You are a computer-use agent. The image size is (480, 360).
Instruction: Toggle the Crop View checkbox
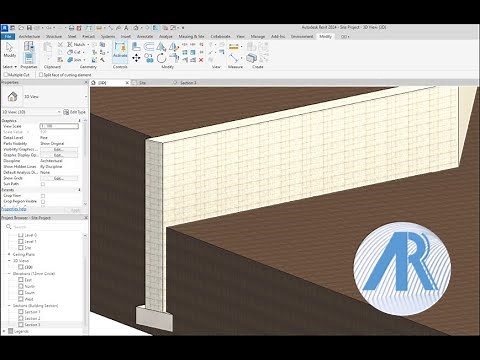point(43,196)
